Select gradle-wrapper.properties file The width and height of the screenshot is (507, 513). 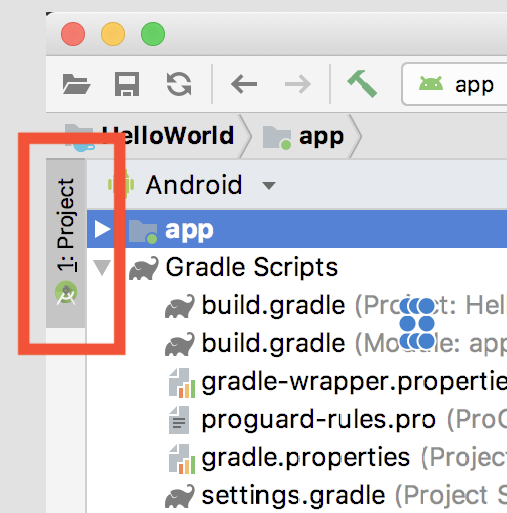338,382
